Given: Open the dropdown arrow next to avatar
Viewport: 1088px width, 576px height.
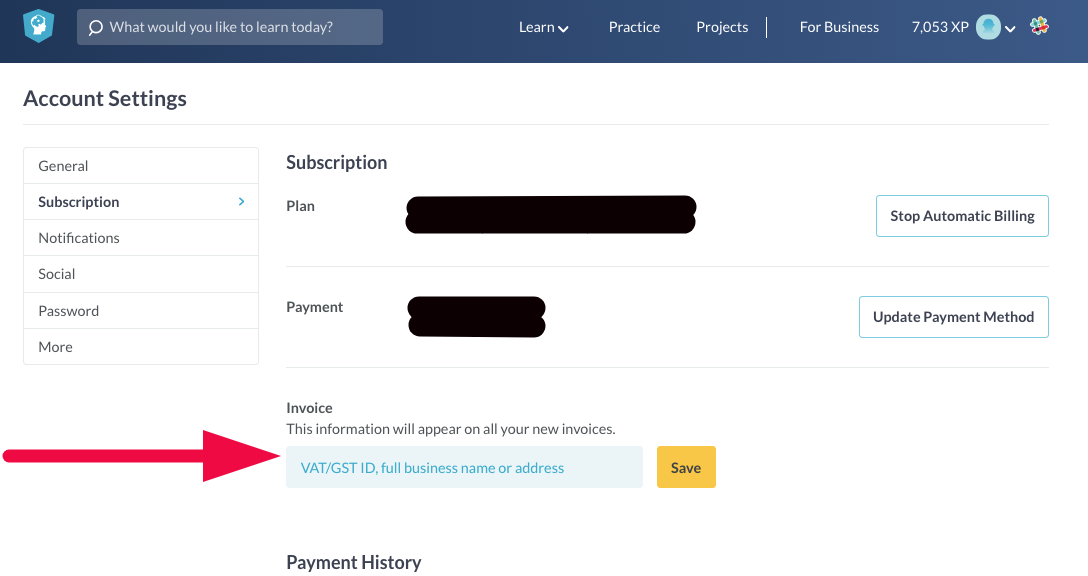Looking at the screenshot, I should pos(1010,29).
